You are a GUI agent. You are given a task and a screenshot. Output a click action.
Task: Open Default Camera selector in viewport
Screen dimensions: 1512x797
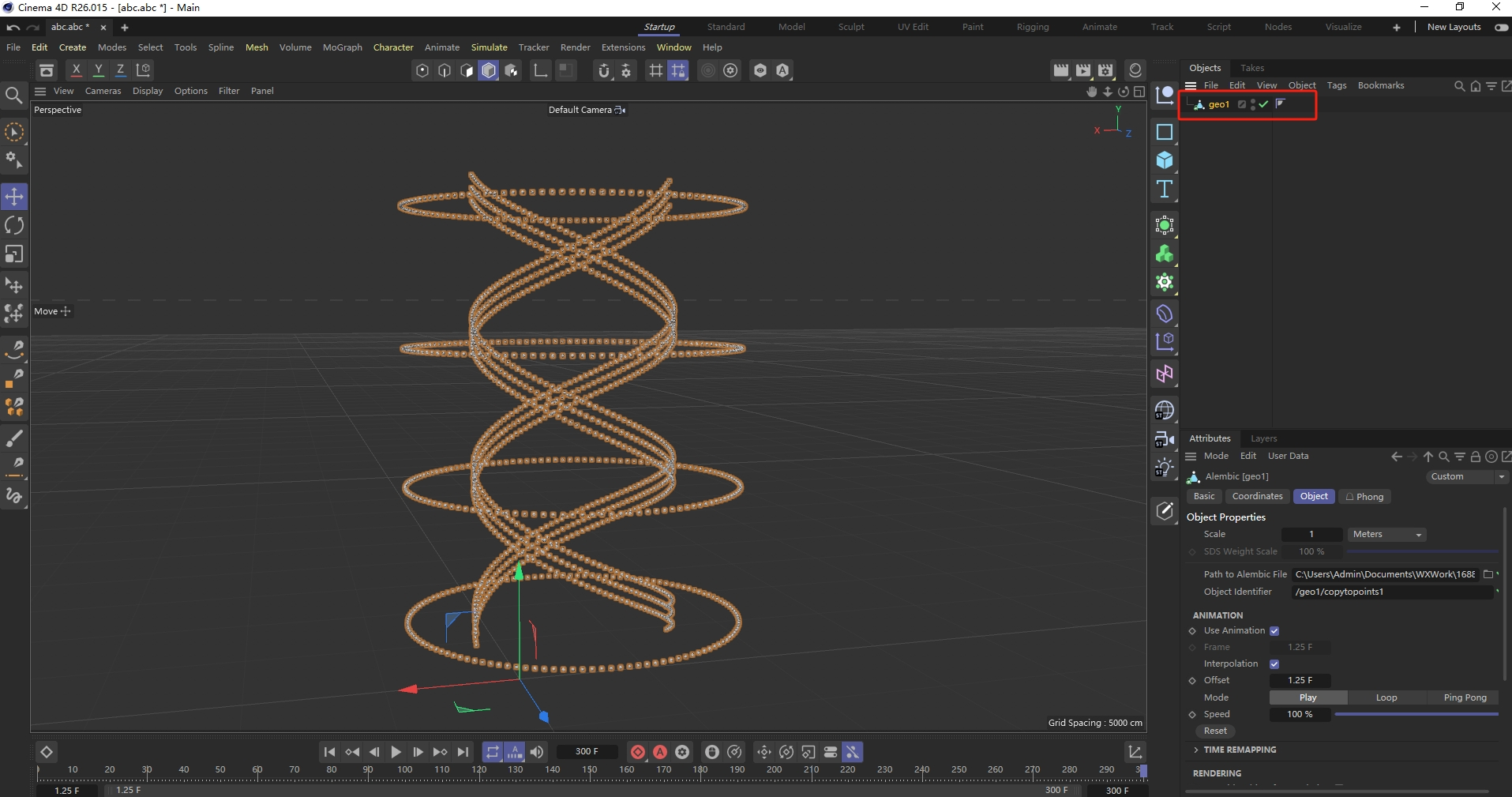587,111
